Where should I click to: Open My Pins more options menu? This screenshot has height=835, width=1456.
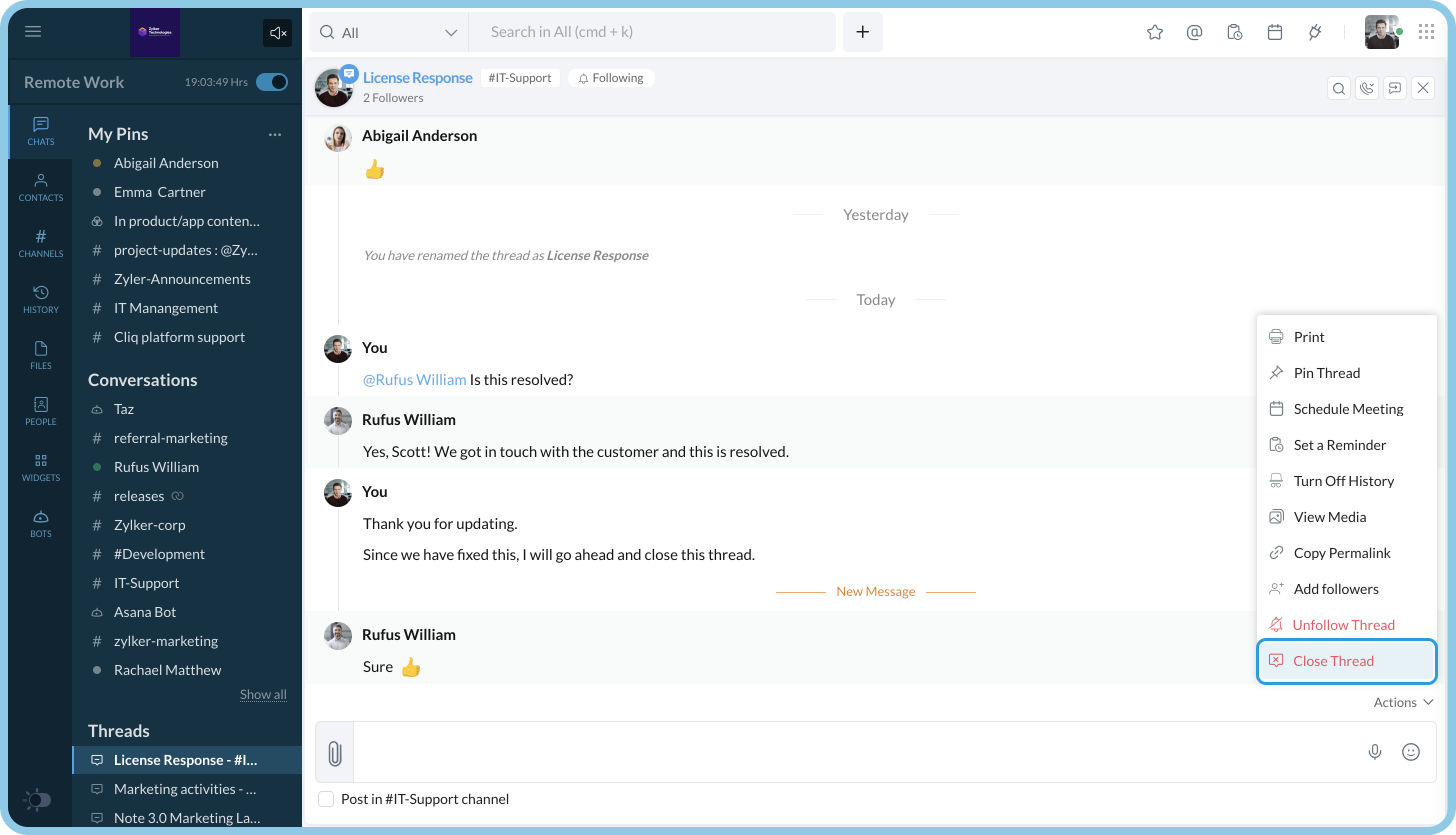(x=275, y=134)
